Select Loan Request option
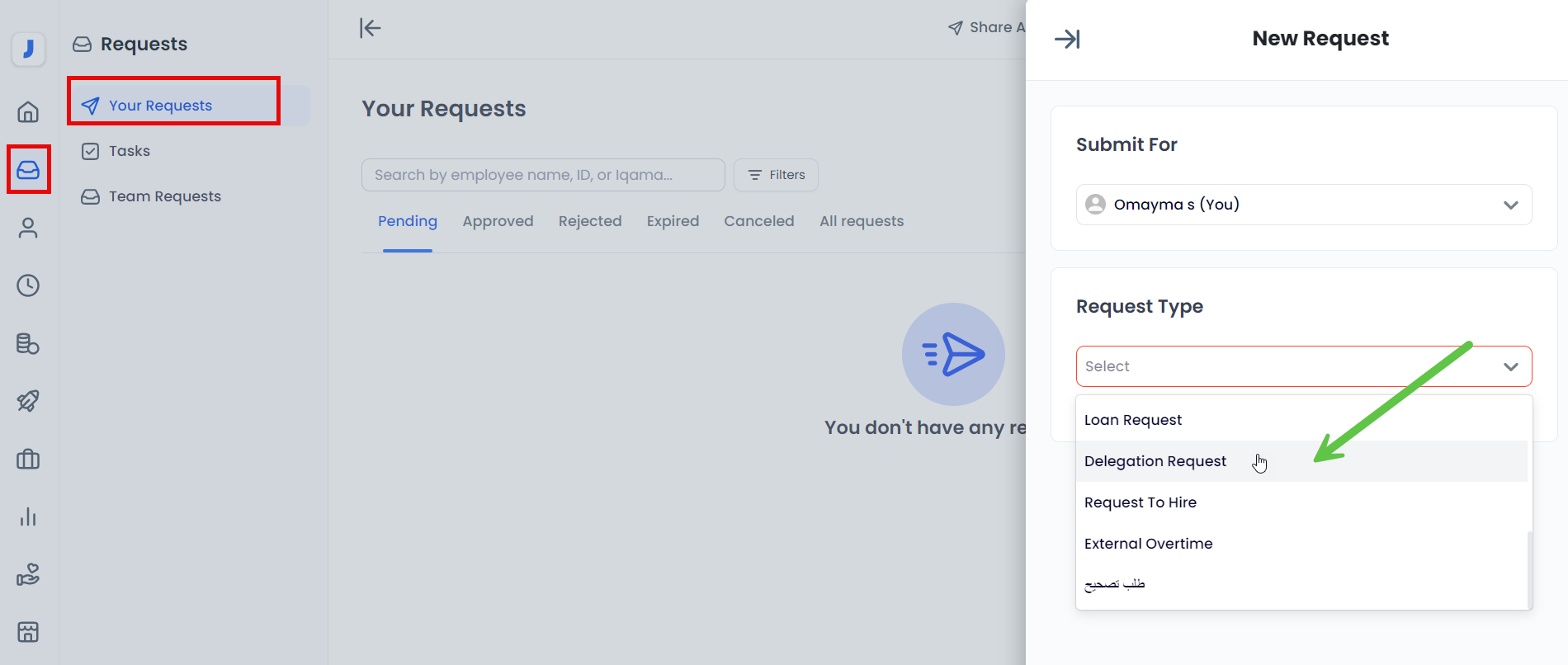The height and width of the screenshot is (665, 1568). [x=1133, y=420]
